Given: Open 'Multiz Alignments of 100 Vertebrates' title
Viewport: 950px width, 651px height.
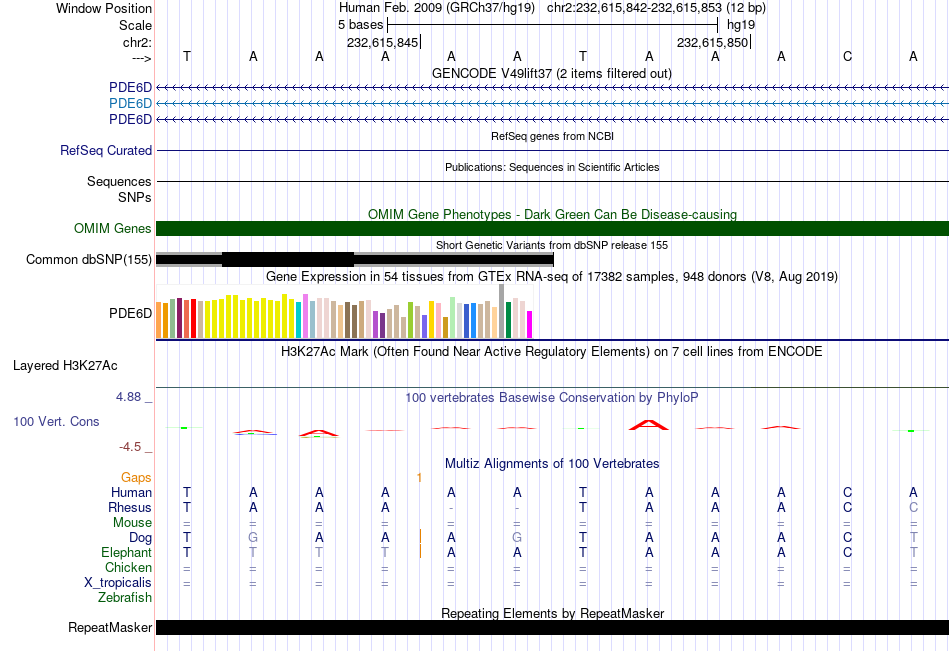Looking at the screenshot, I should click(x=552, y=464).
